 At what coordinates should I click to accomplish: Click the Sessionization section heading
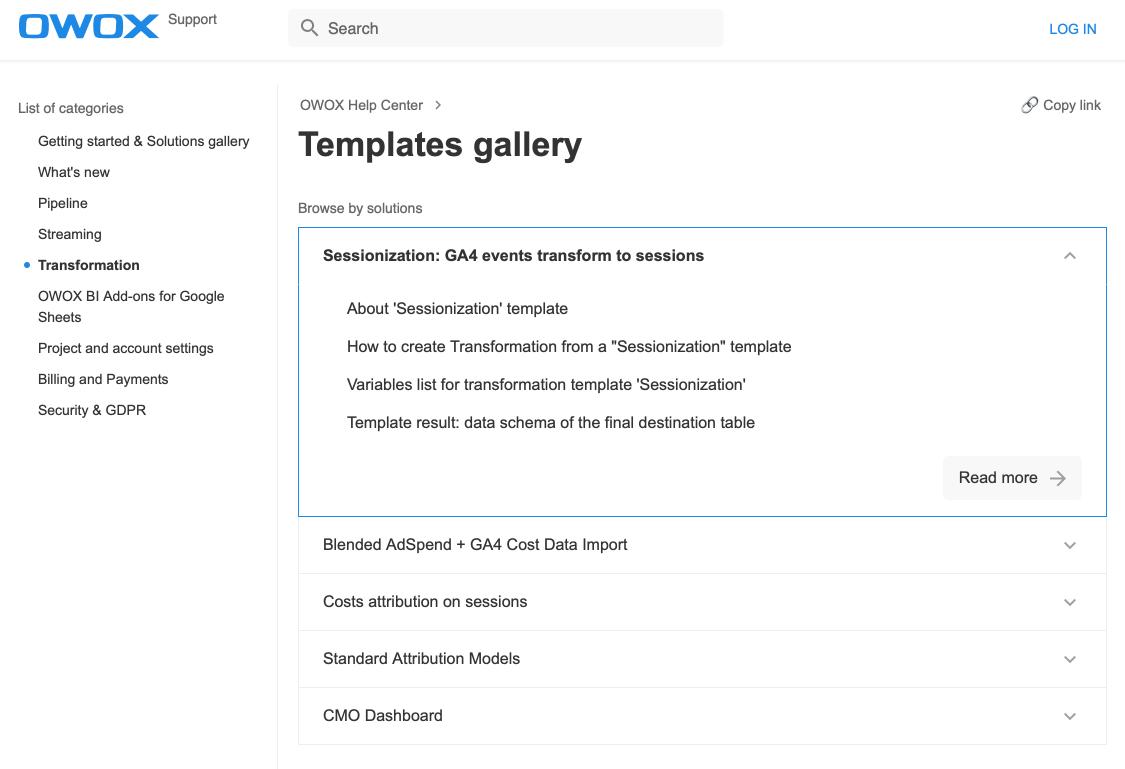pyautogui.click(x=513, y=255)
